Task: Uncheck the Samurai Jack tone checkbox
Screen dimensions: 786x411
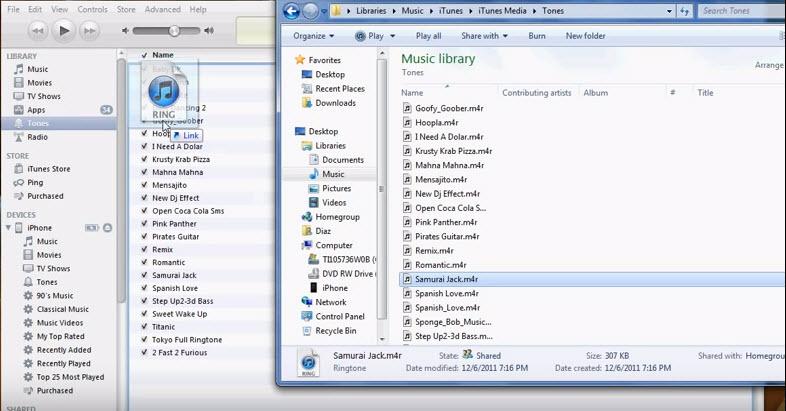Action: coord(144,275)
